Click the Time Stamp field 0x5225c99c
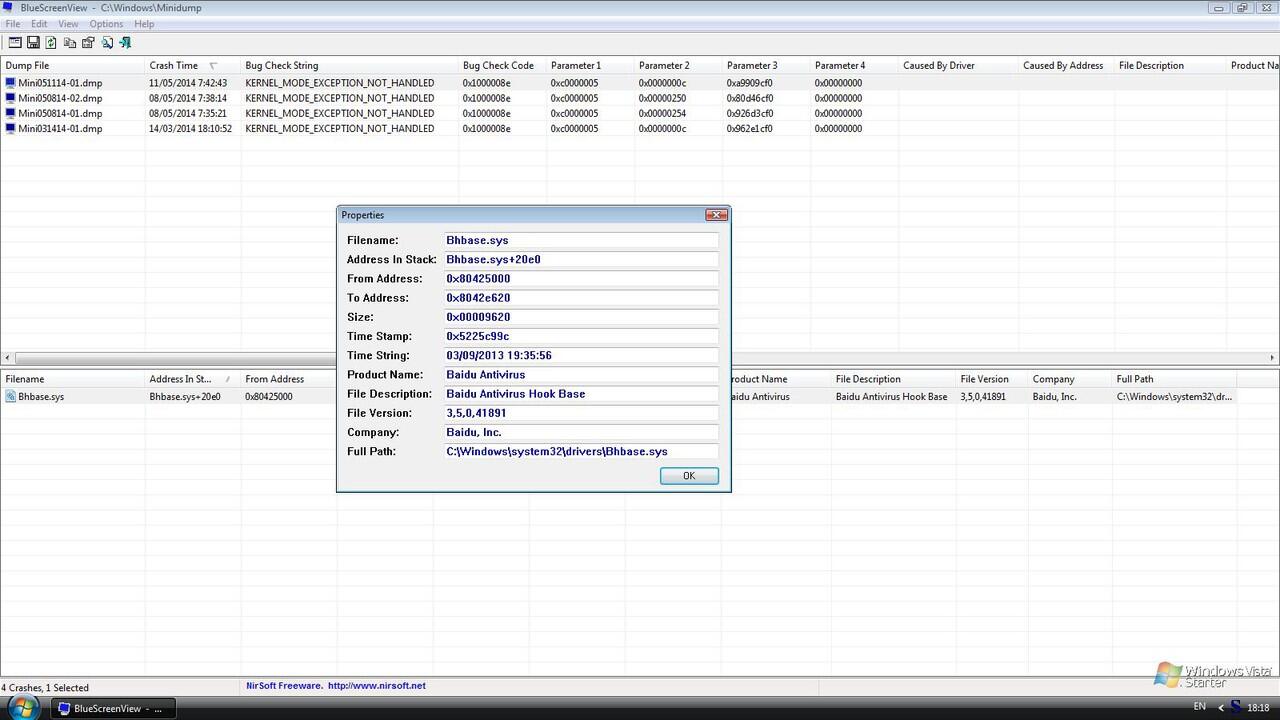The height and width of the screenshot is (720, 1280). [581, 336]
